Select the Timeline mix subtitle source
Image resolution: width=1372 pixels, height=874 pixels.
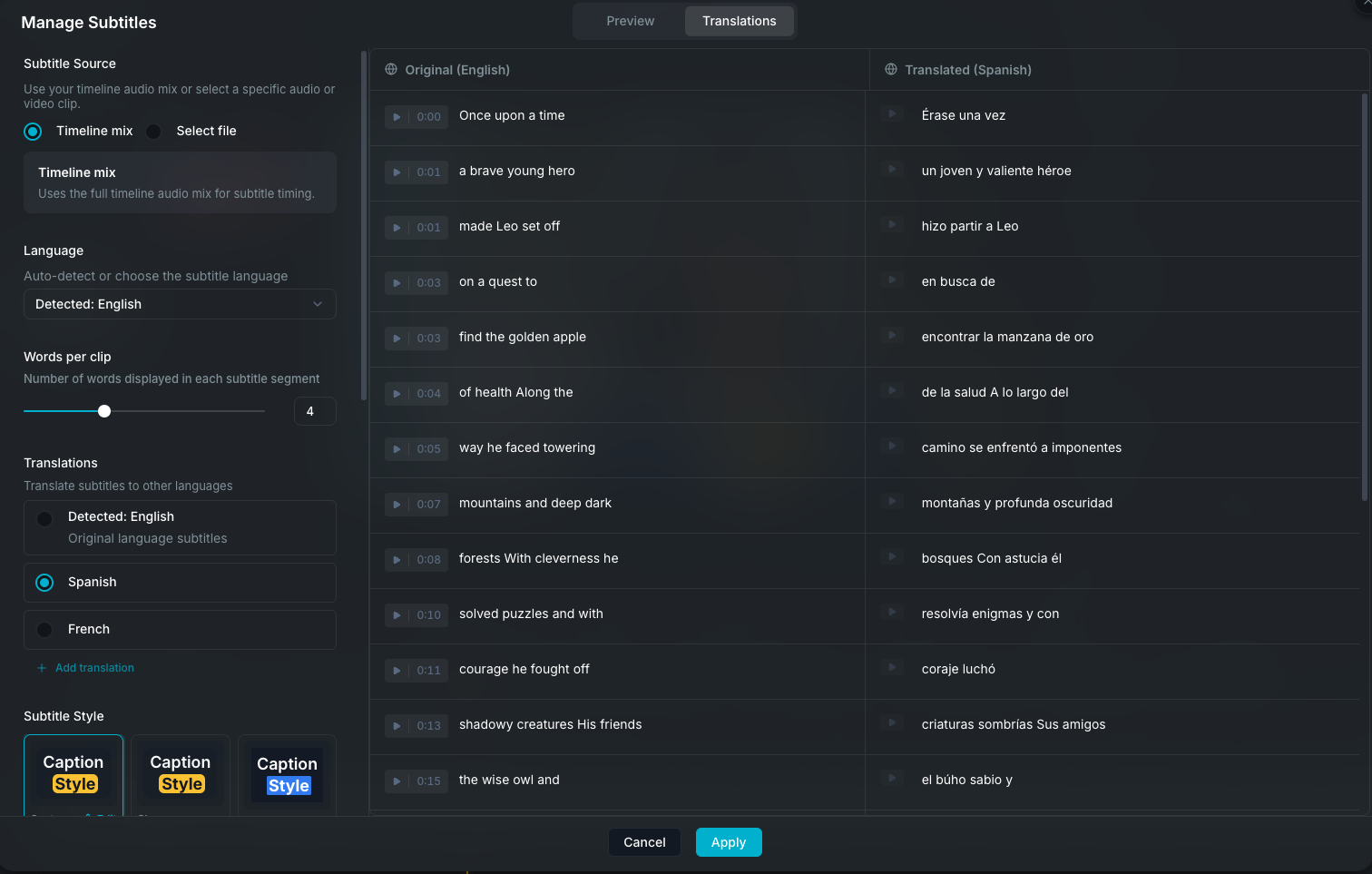tap(33, 131)
